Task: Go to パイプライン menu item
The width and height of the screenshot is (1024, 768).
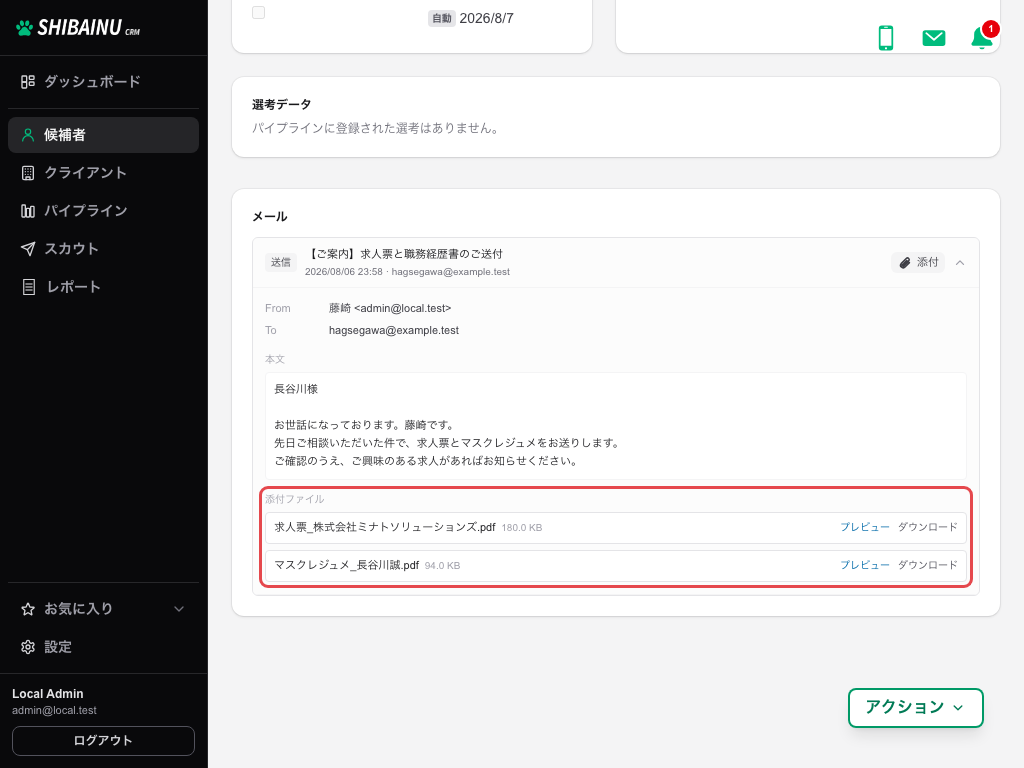Action: [x=103, y=211]
